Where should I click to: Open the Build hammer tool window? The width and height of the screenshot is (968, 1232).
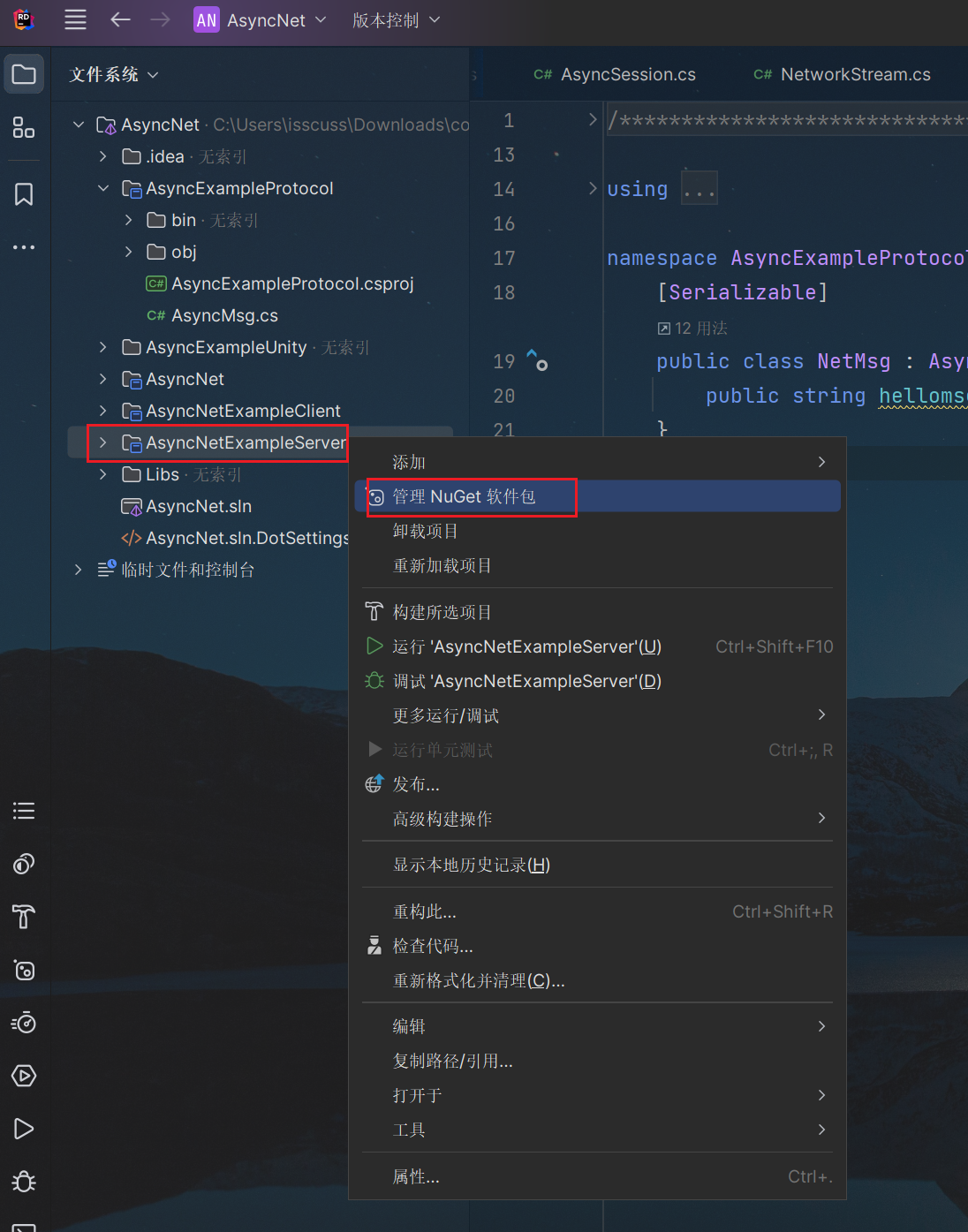pyautogui.click(x=24, y=917)
